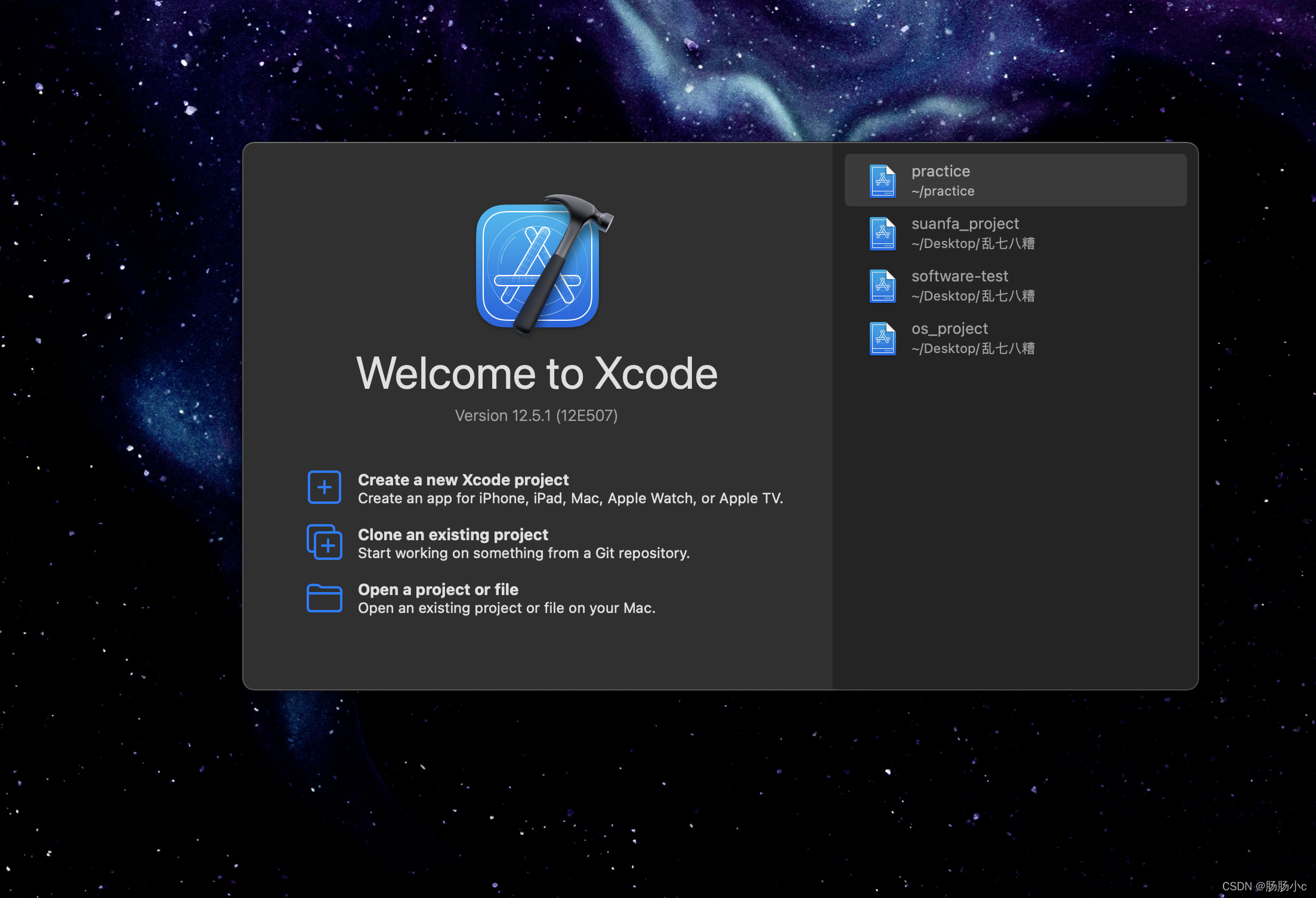The height and width of the screenshot is (898, 1316).
Task: Click the folder icon for opening a project
Action: 324,597
